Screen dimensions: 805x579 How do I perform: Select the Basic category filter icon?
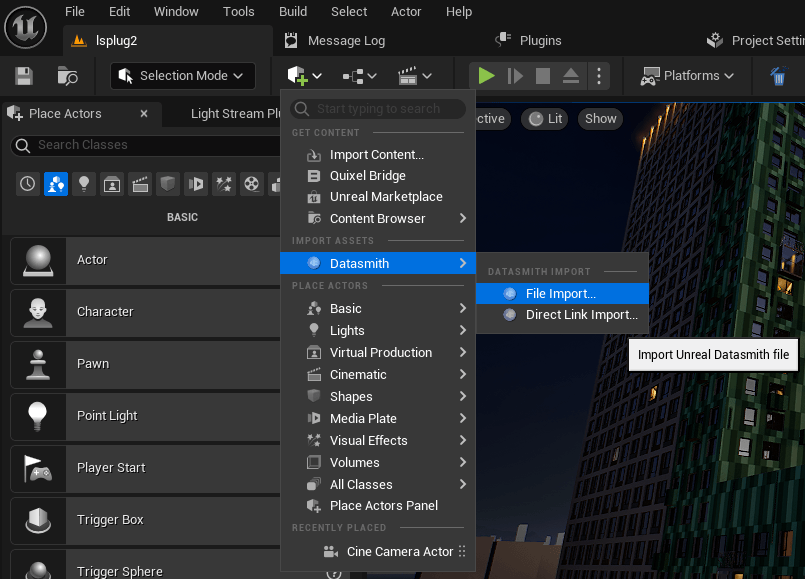[x=55, y=184]
